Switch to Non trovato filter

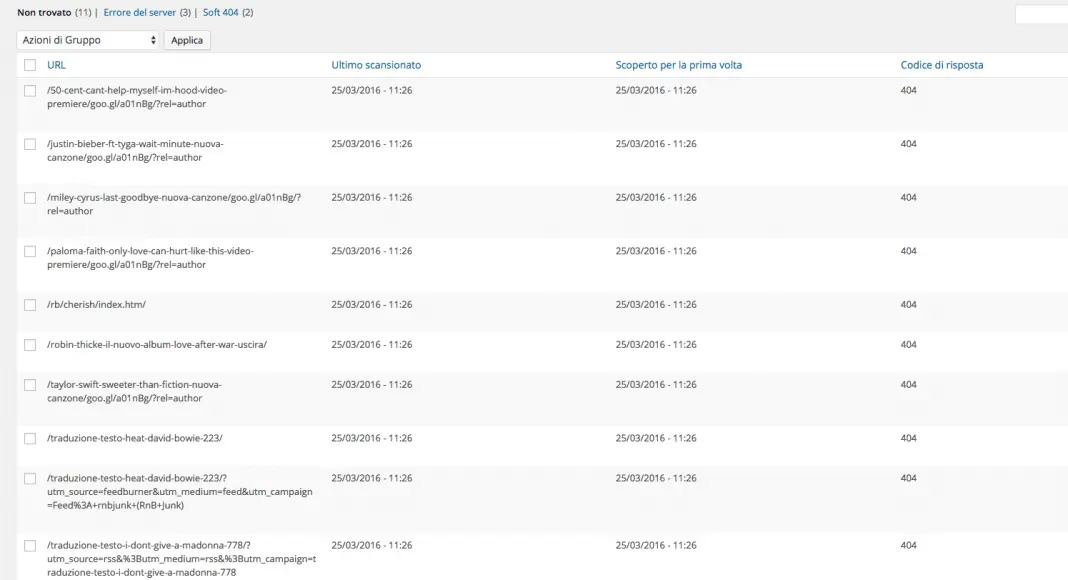click(44, 13)
